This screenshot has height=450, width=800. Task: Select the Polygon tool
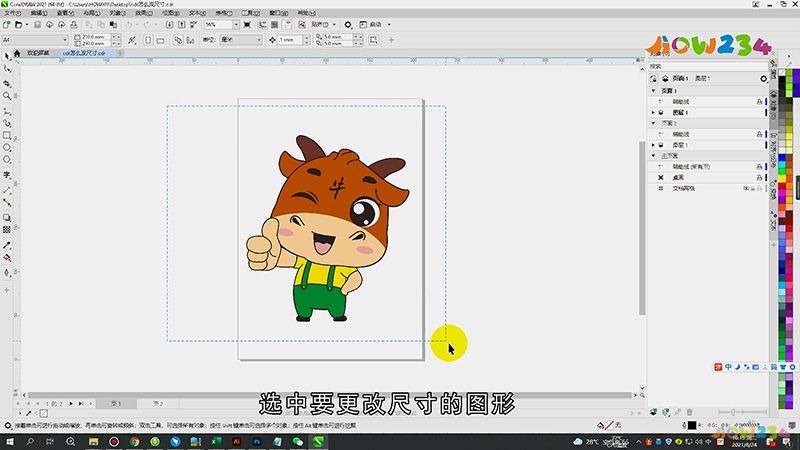coord(7,160)
